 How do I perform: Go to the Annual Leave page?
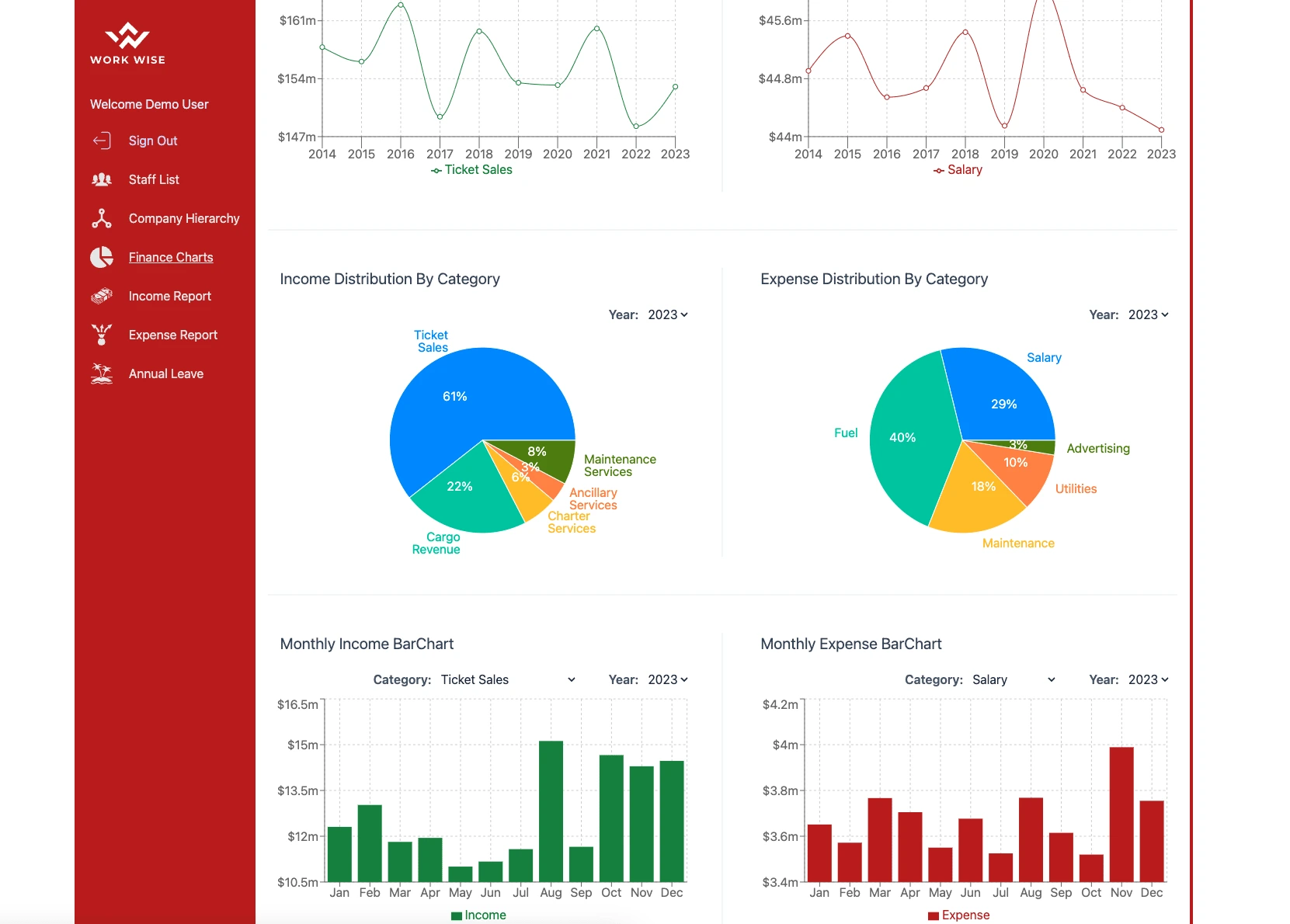tap(166, 373)
